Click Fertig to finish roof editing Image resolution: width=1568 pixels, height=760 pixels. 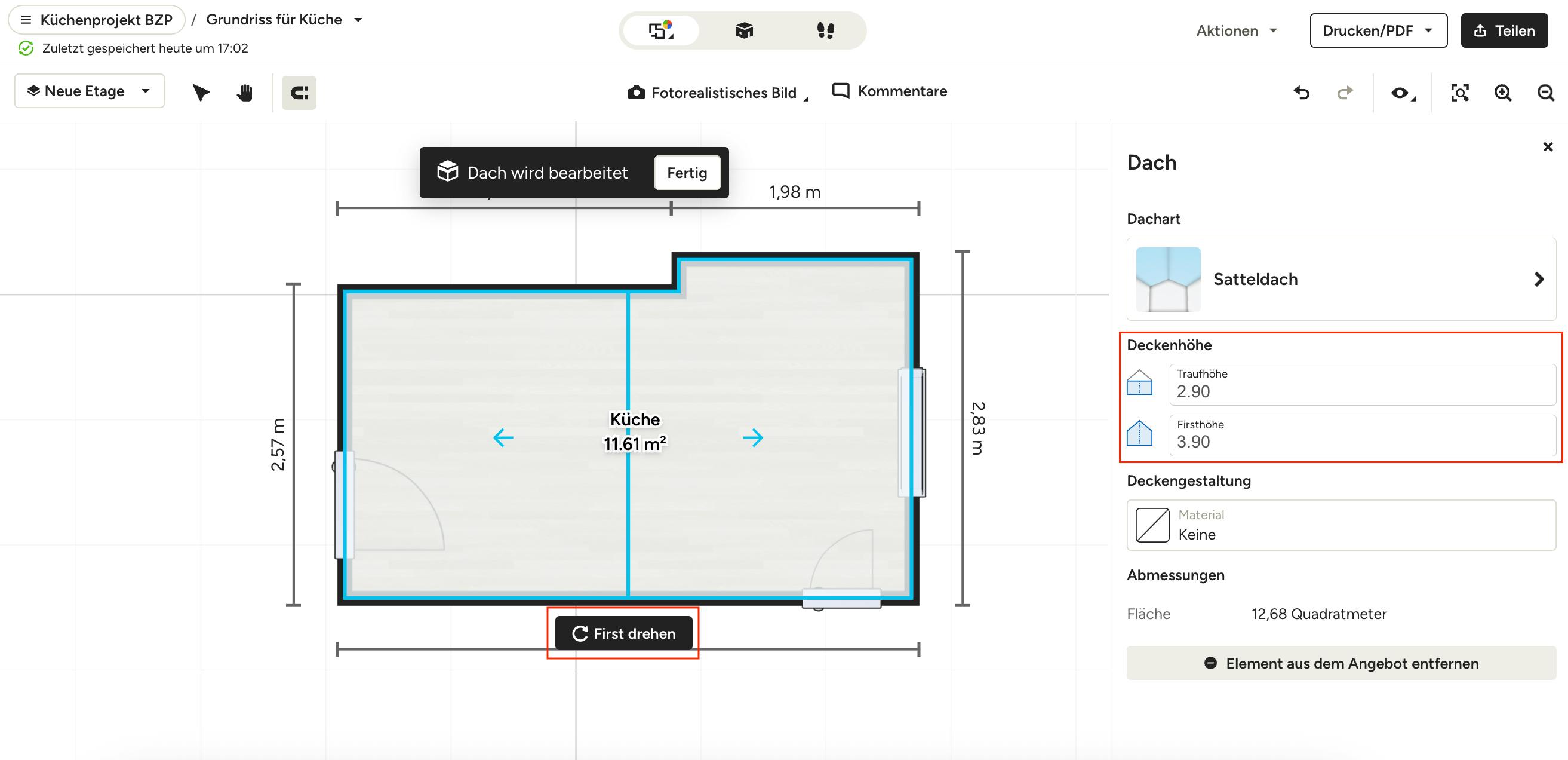[x=687, y=173]
